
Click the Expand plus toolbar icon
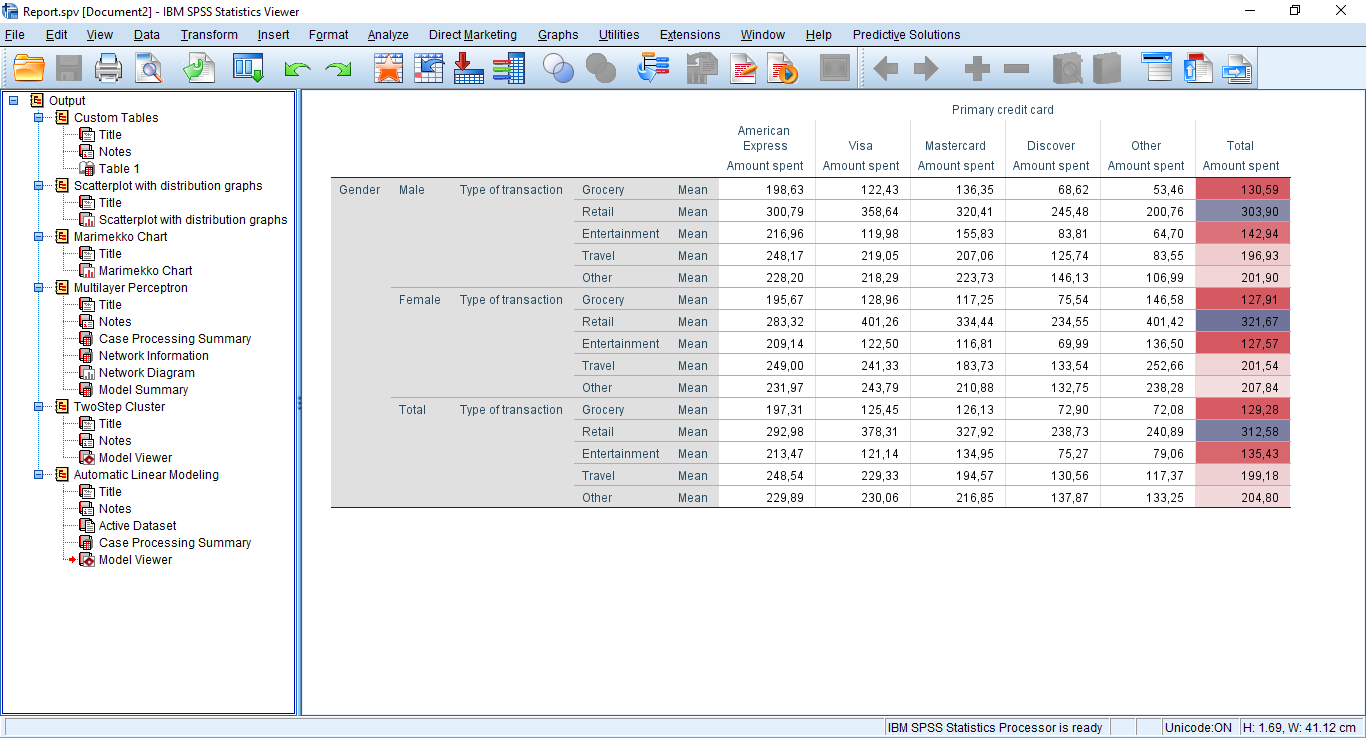pyautogui.click(x=977, y=69)
